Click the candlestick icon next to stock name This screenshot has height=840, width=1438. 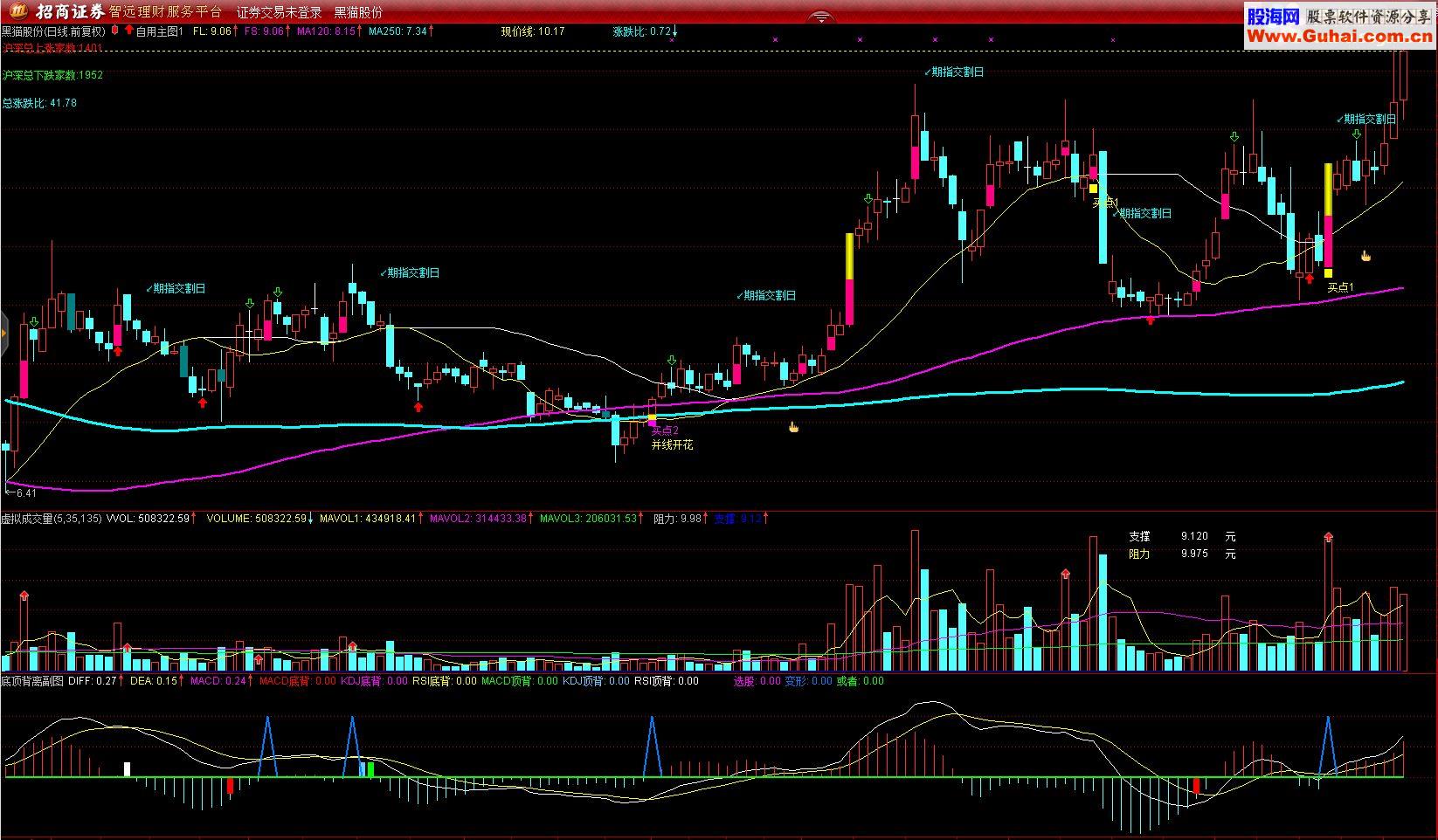pyautogui.click(x=115, y=31)
